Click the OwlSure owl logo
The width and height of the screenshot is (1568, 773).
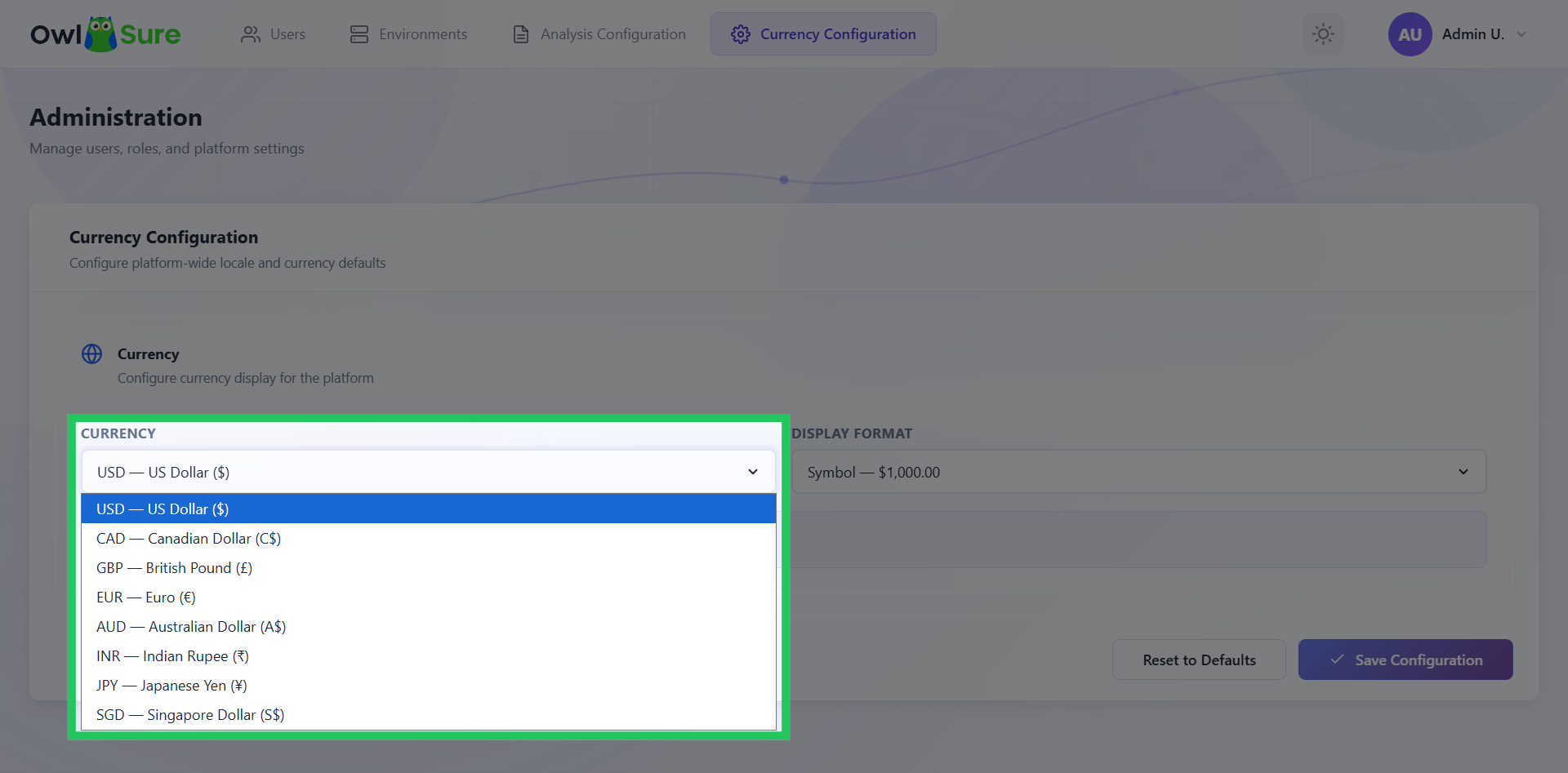[105, 34]
